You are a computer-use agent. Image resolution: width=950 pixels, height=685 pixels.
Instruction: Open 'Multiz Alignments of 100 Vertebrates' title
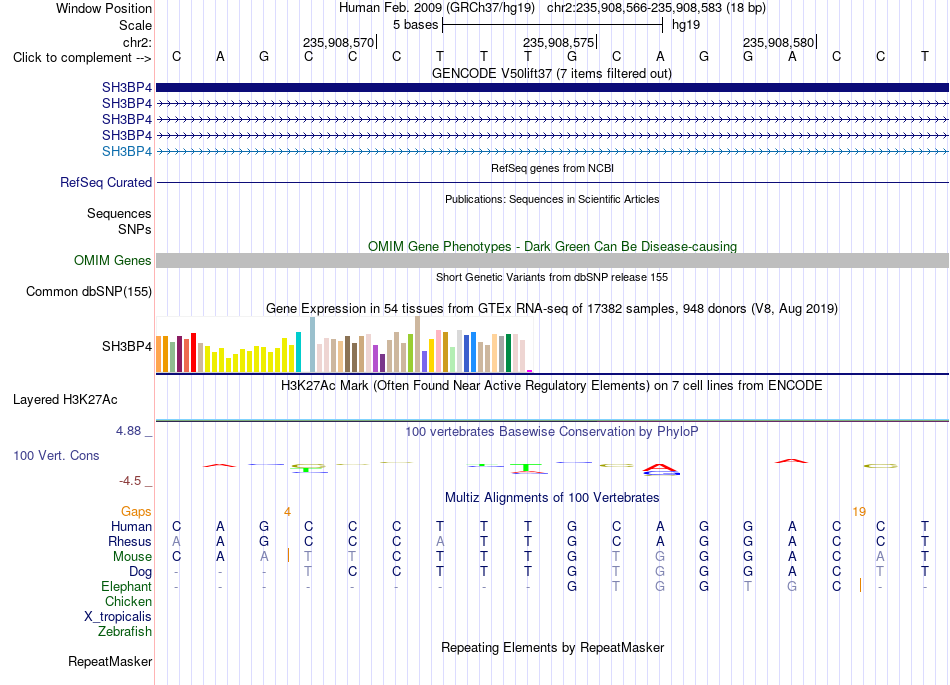552,498
